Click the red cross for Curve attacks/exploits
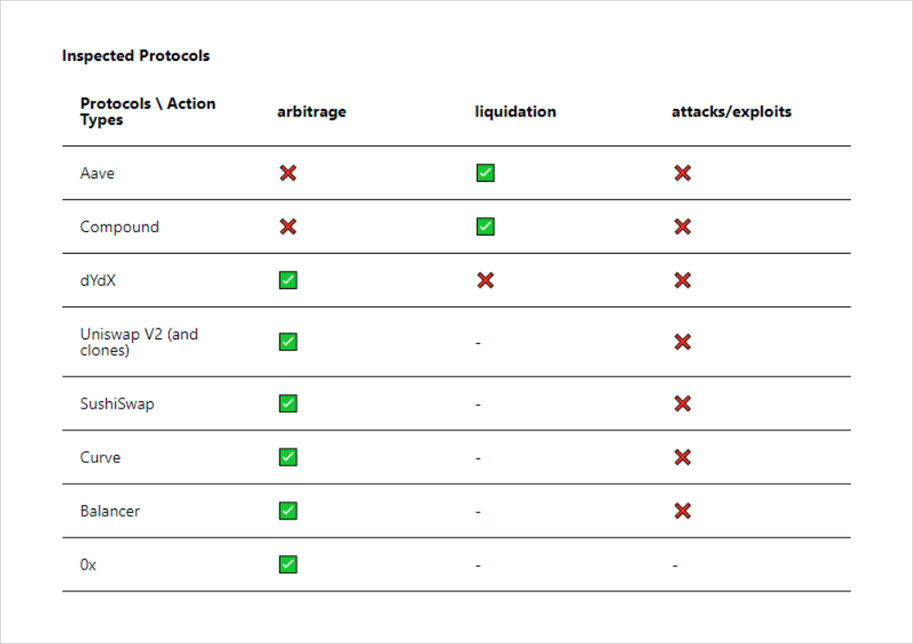 point(682,458)
